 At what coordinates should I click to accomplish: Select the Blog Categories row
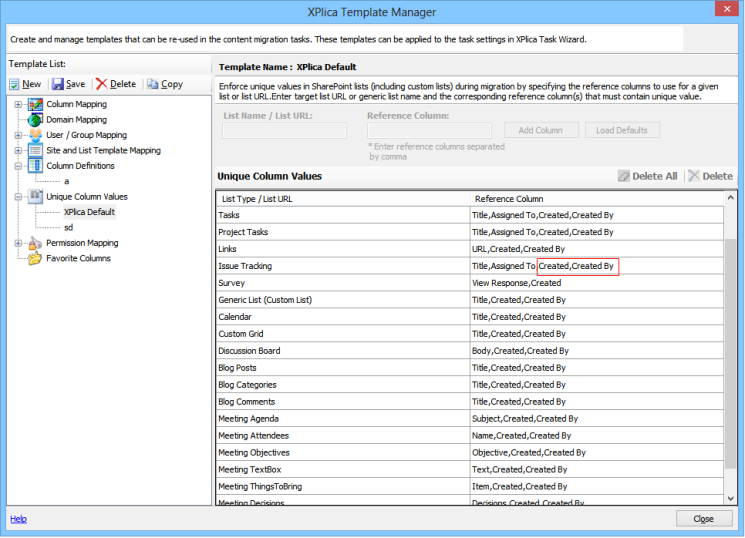pyautogui.click(x=470, y=385)
